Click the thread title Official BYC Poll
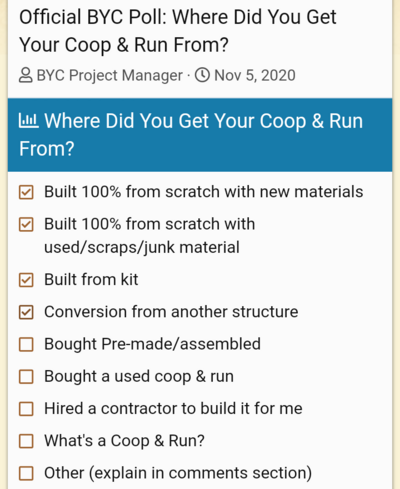Image resolution: width=400 pixels, height=489 pixels. tap(178, 31)
